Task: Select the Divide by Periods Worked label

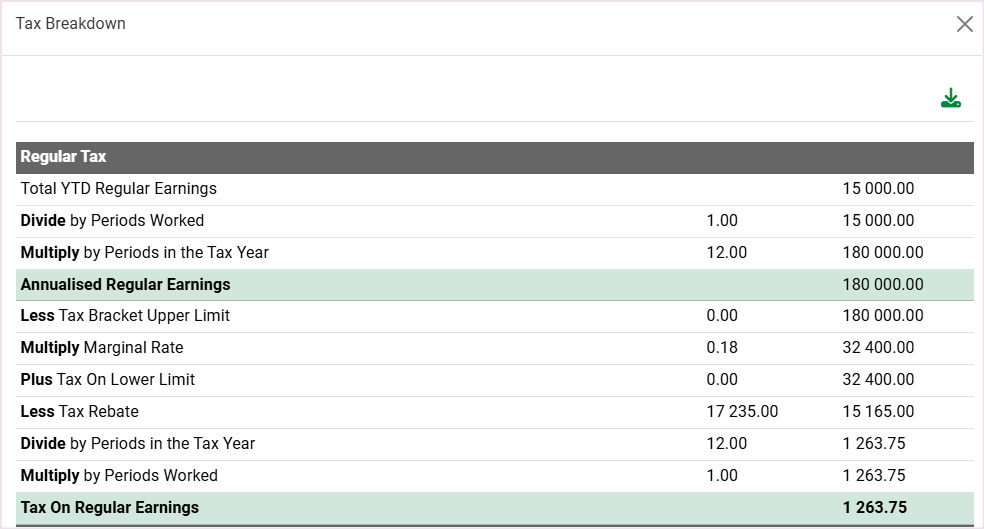Action: coord(112,220)
